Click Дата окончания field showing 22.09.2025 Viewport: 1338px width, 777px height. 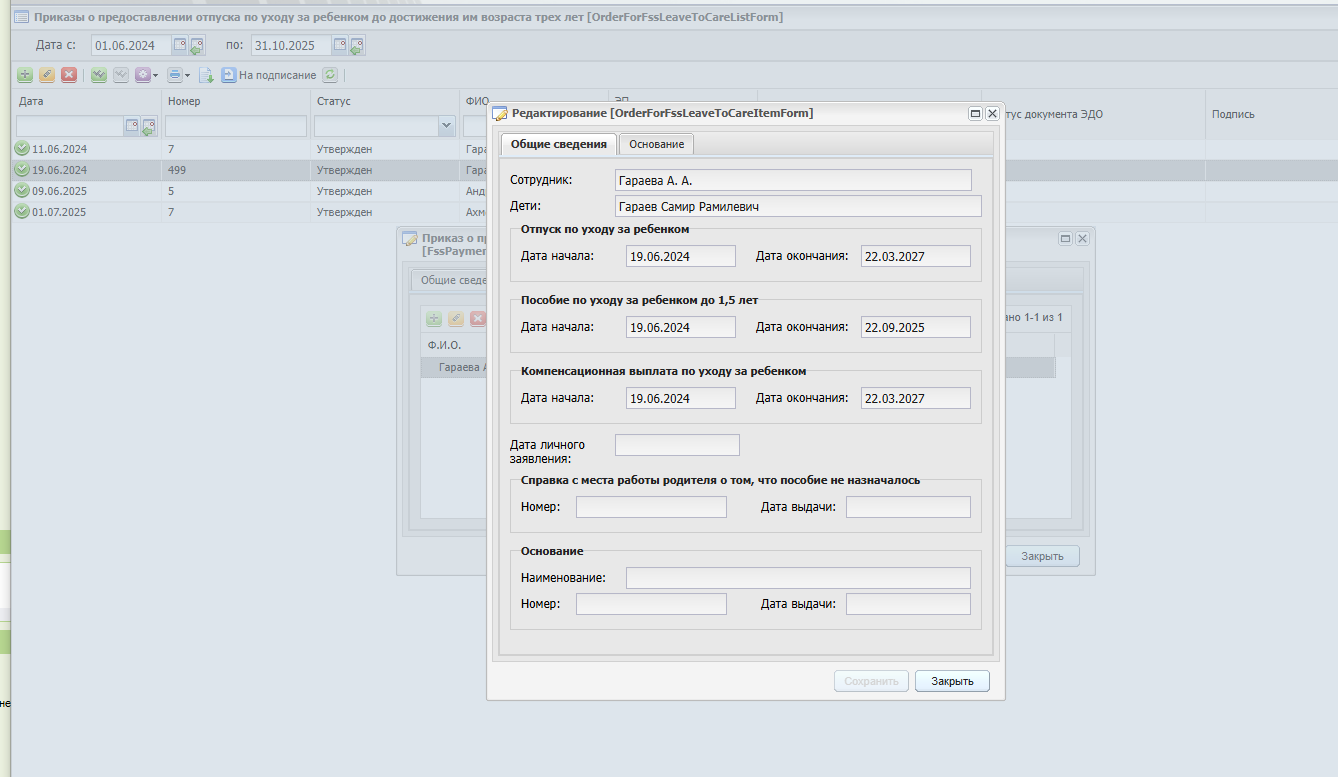[916, 327]
